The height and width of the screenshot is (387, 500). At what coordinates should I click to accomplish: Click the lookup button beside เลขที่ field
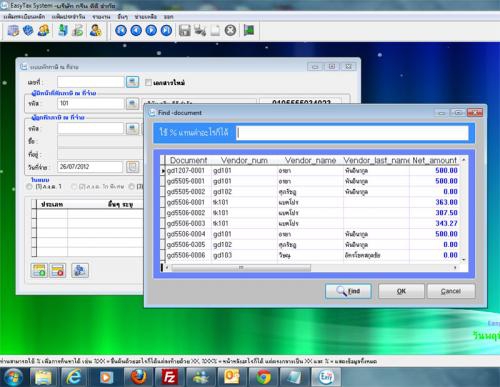pyautogui.click(x=132, y=82)
